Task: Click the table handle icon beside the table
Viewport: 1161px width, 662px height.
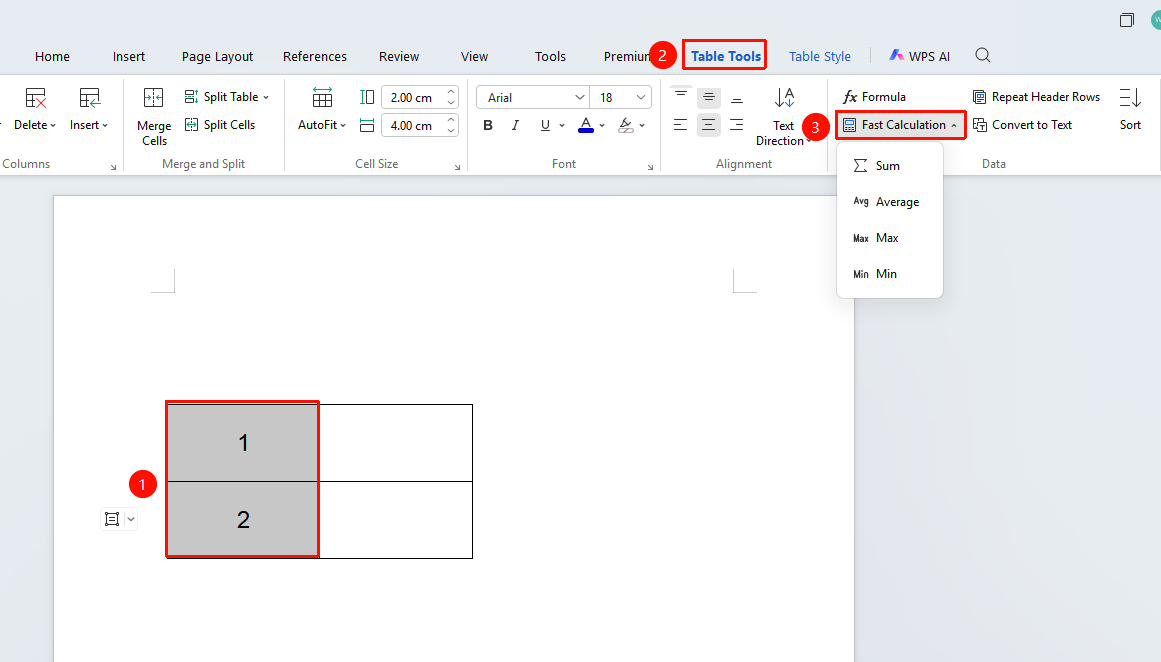Action: 112,519
